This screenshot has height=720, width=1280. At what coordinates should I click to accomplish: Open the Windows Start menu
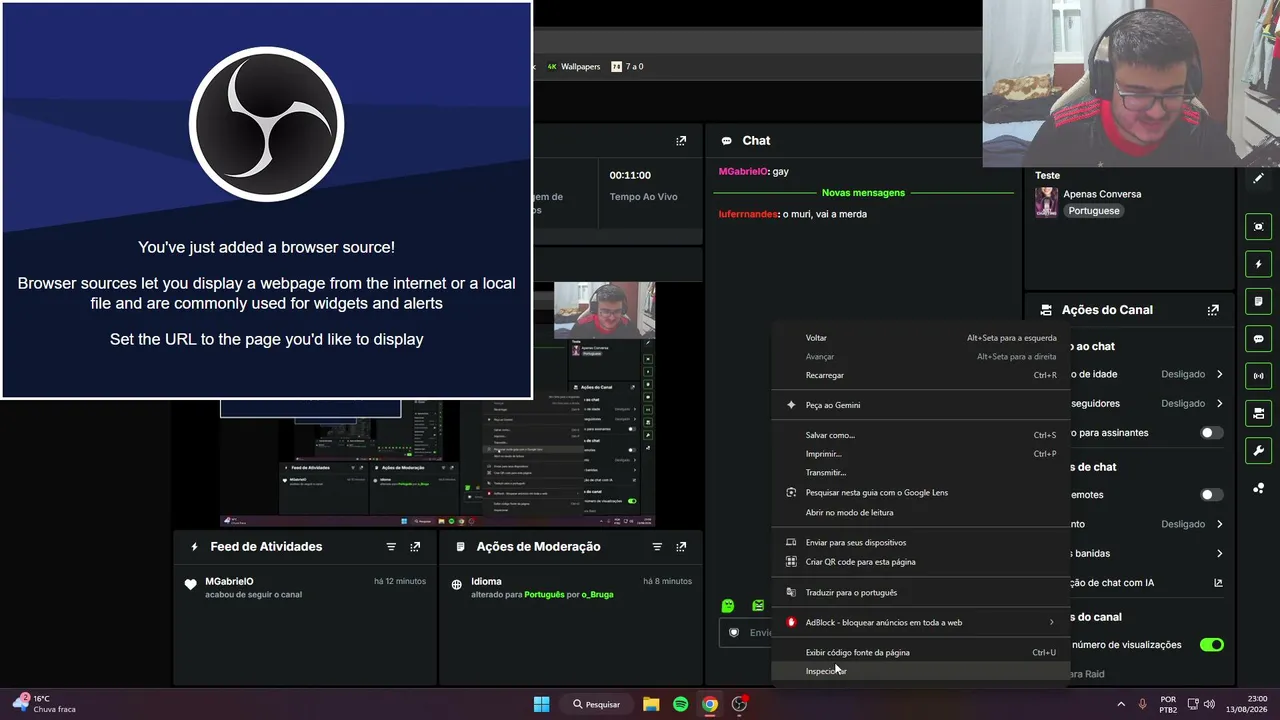[x=541, y=704]
